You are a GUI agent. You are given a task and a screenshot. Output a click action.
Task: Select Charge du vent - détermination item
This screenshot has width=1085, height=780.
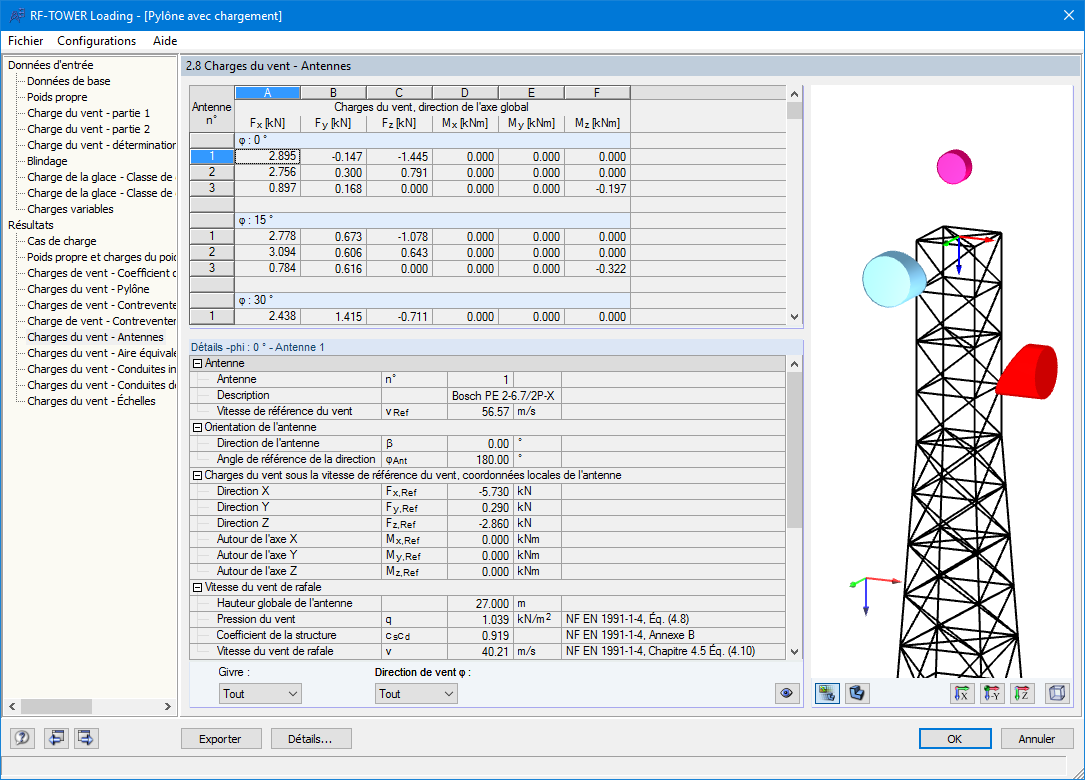[101, 145]
